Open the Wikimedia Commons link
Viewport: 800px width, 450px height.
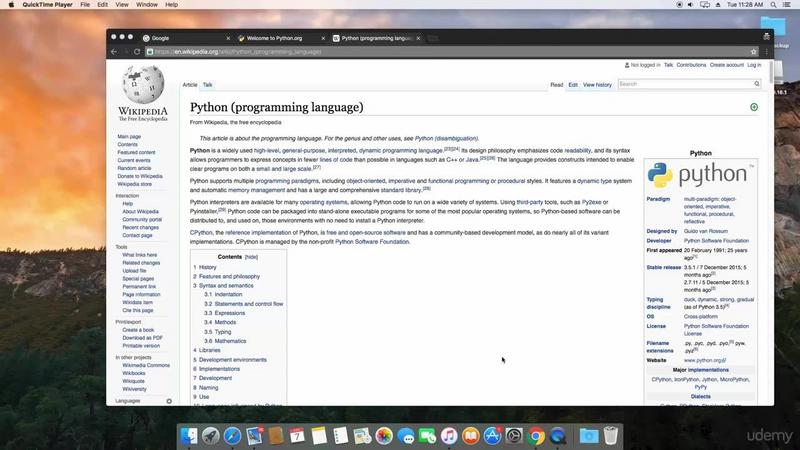[x=146, y=365]
